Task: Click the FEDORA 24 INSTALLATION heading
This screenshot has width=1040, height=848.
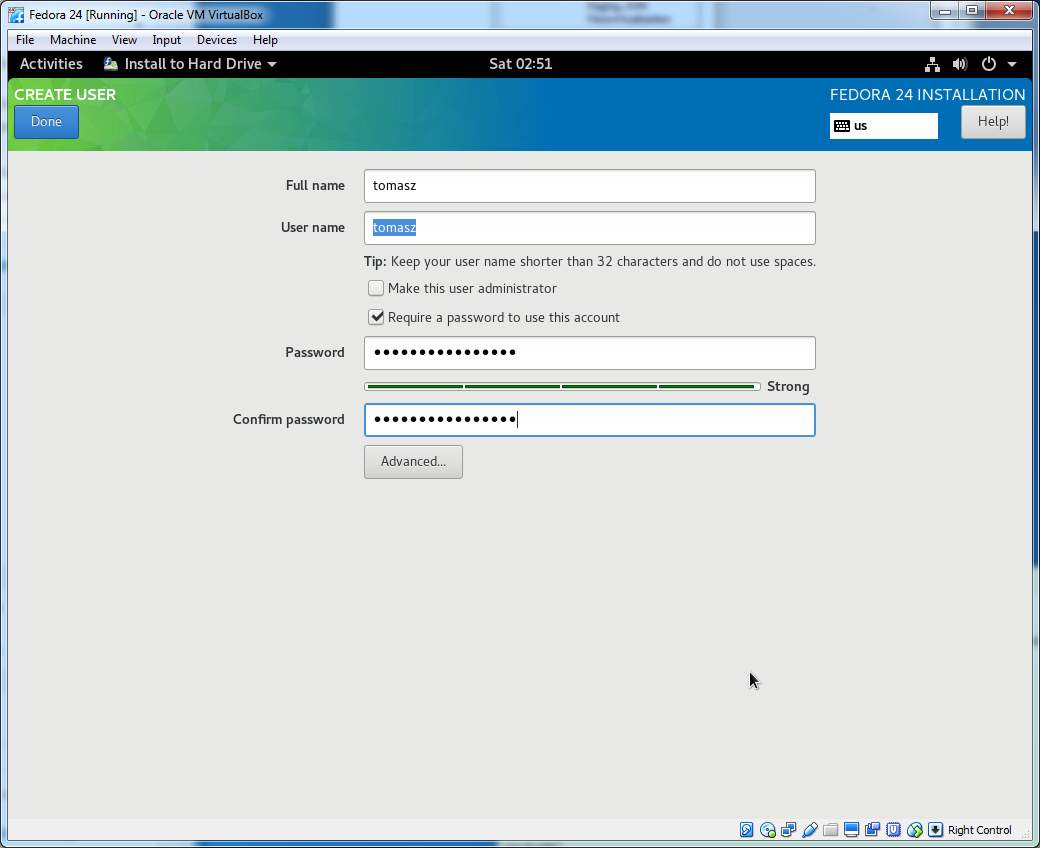Action: point(927,95)
